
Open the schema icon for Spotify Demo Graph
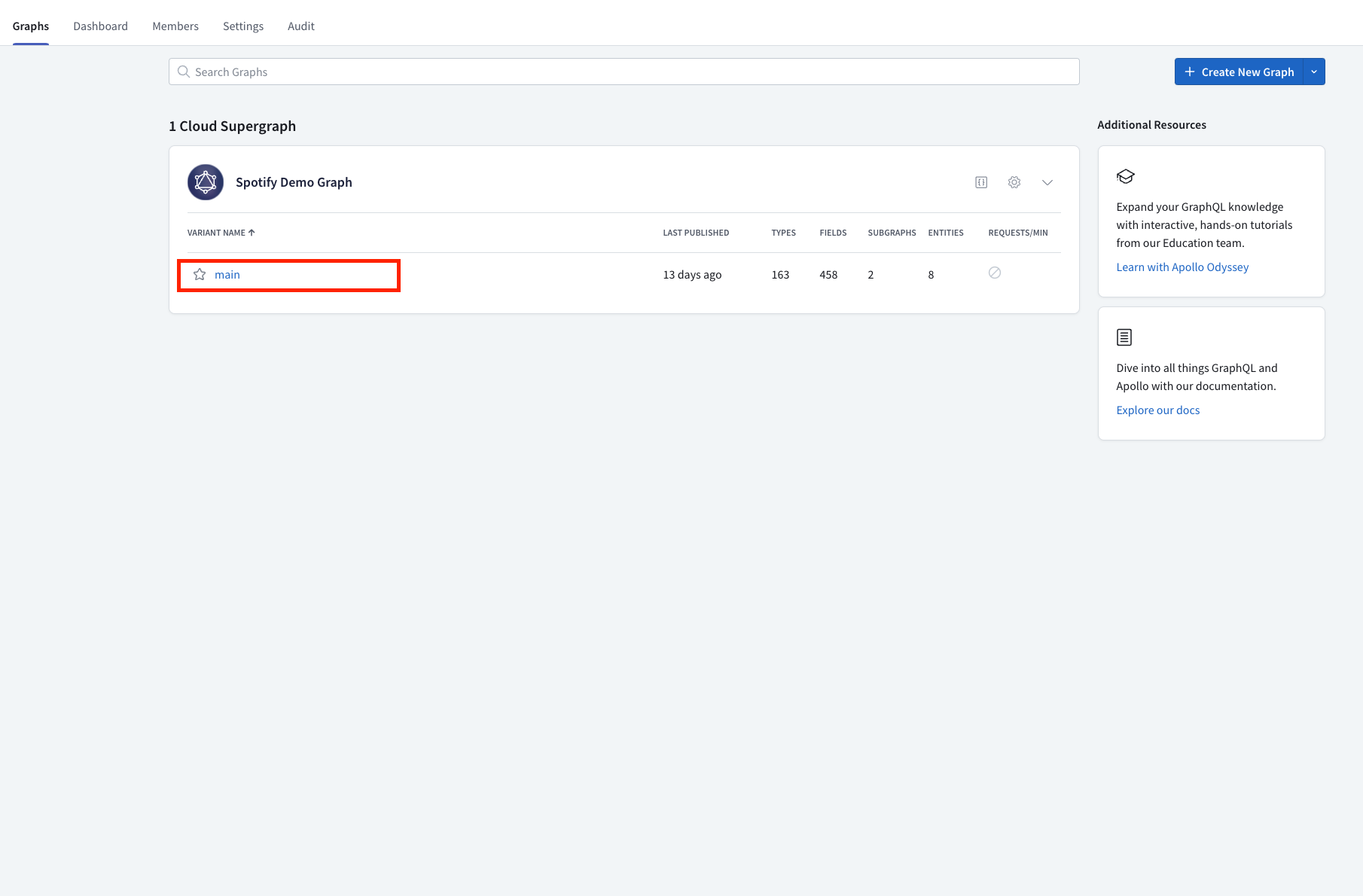click(x=981, y=182)
